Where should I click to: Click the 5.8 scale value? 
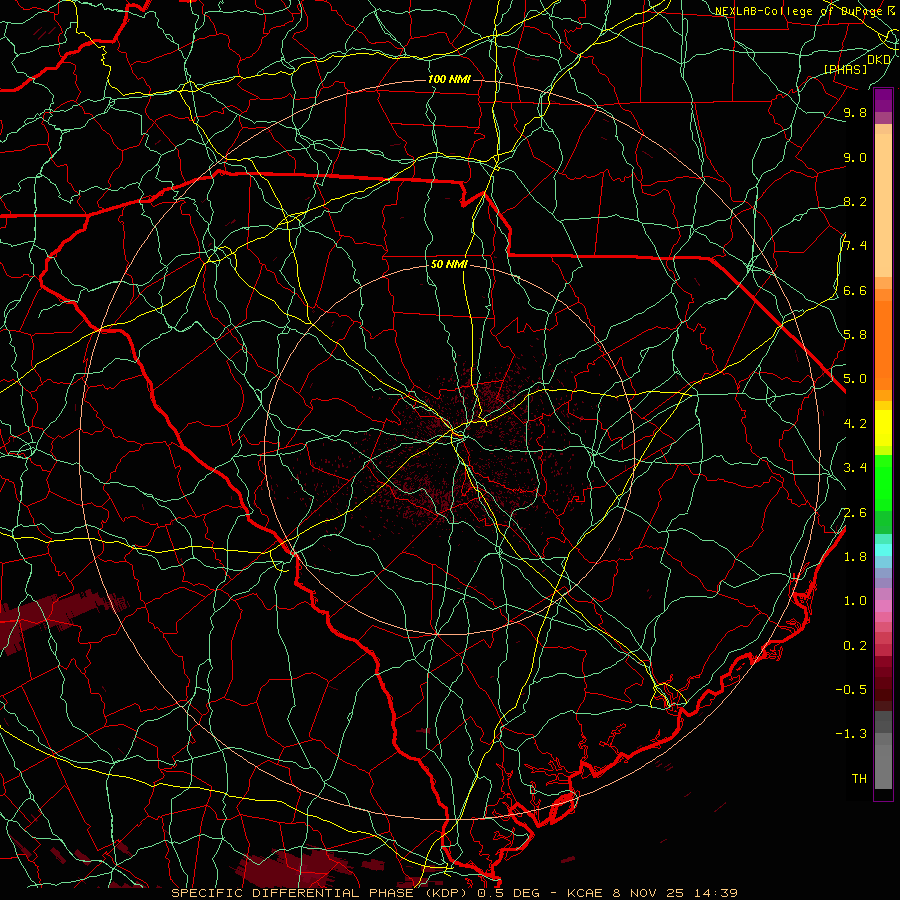(x=855, y=334)
